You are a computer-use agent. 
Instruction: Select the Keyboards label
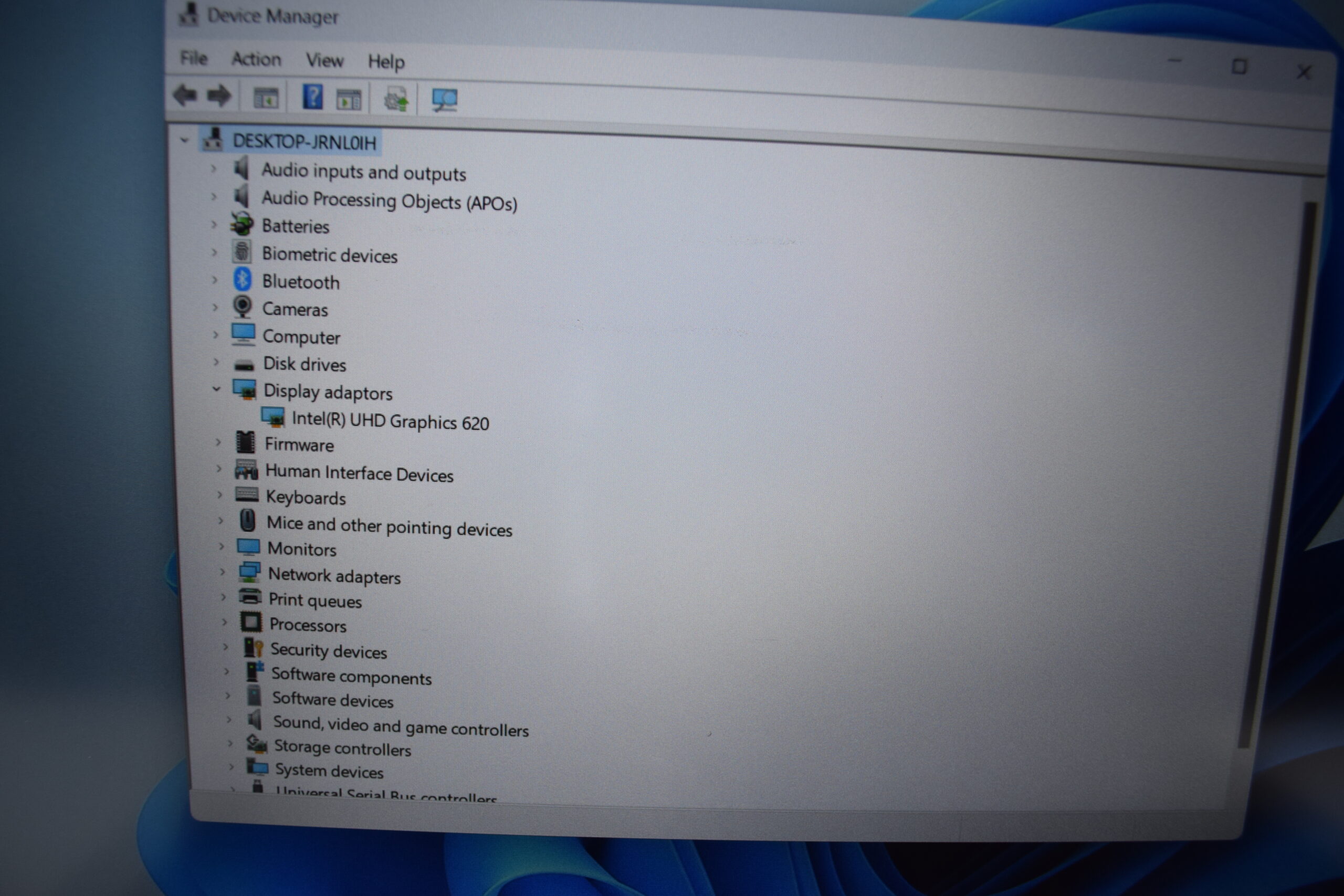(x=306, y=498)
